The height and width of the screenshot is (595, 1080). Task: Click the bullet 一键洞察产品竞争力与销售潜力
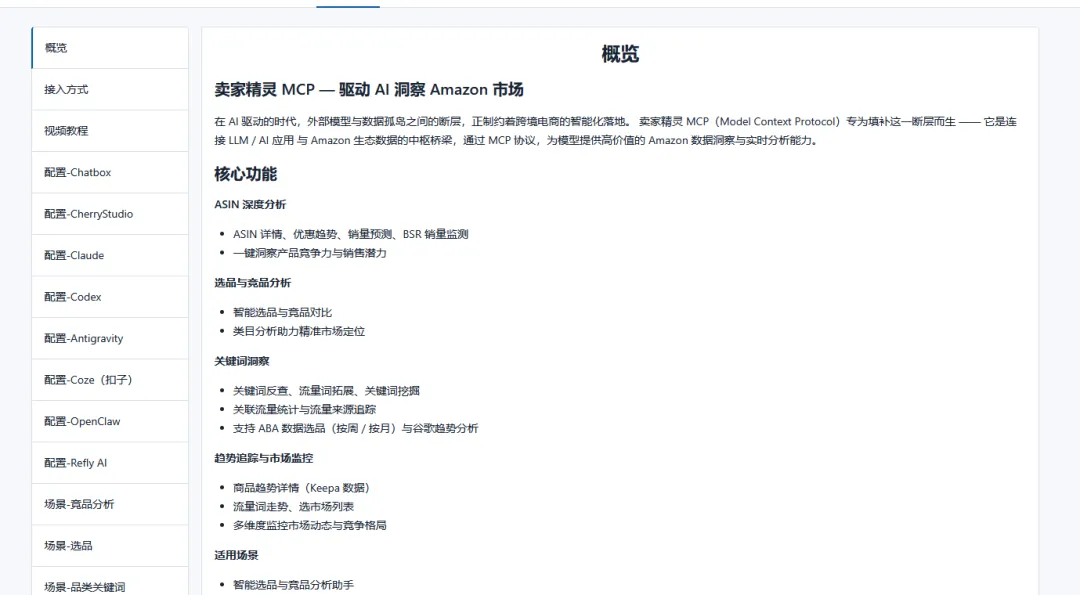point(310,253)
